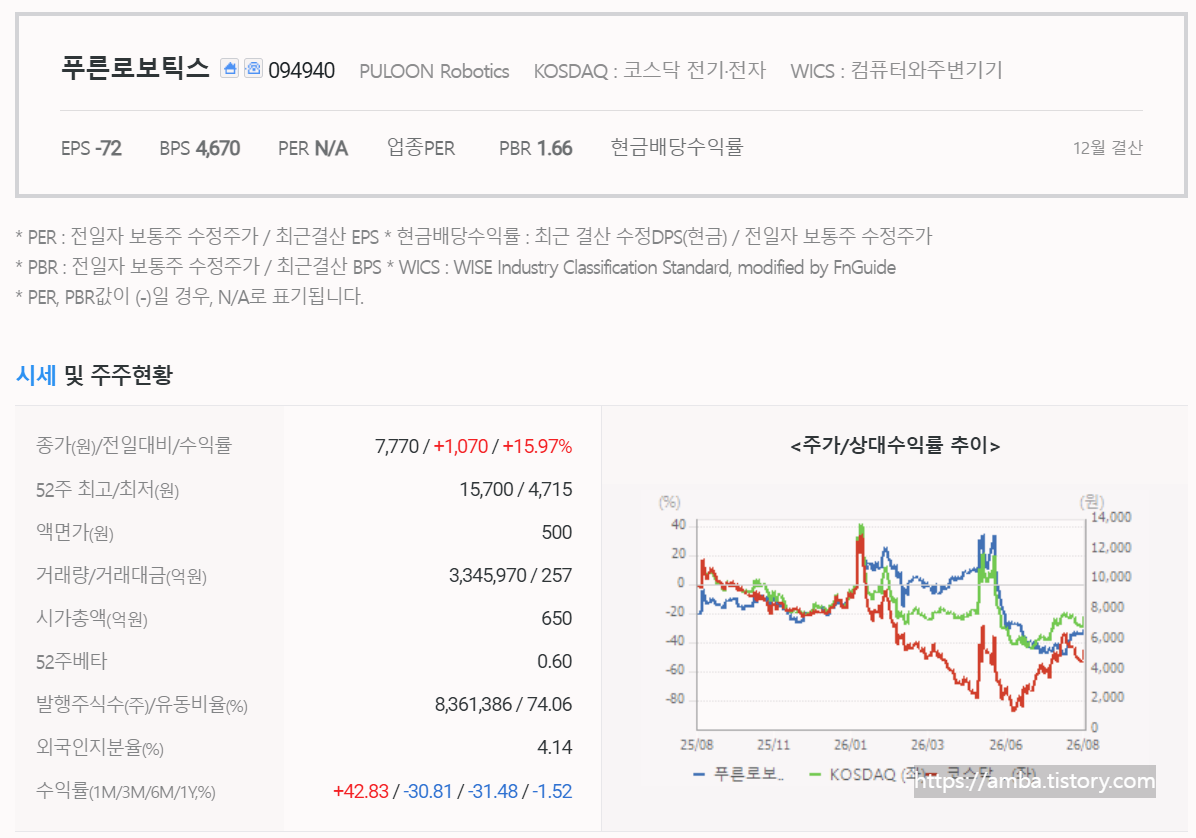Click the 52주베타 row label
Image resolution: width=1196 pixels, height=838 pixels.
71,661
